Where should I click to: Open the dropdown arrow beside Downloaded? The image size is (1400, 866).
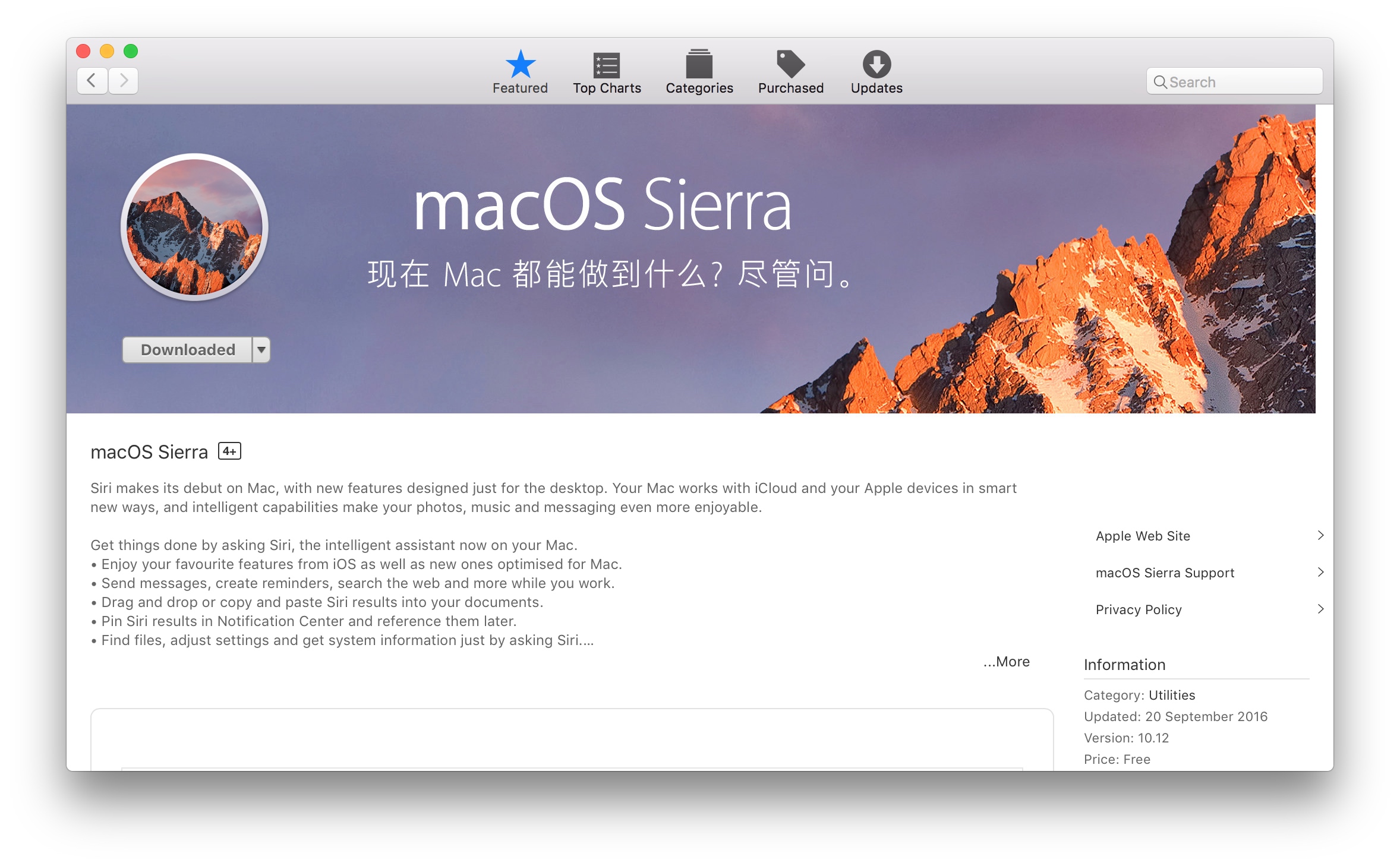pyautogui.click(x=261, y=350)
